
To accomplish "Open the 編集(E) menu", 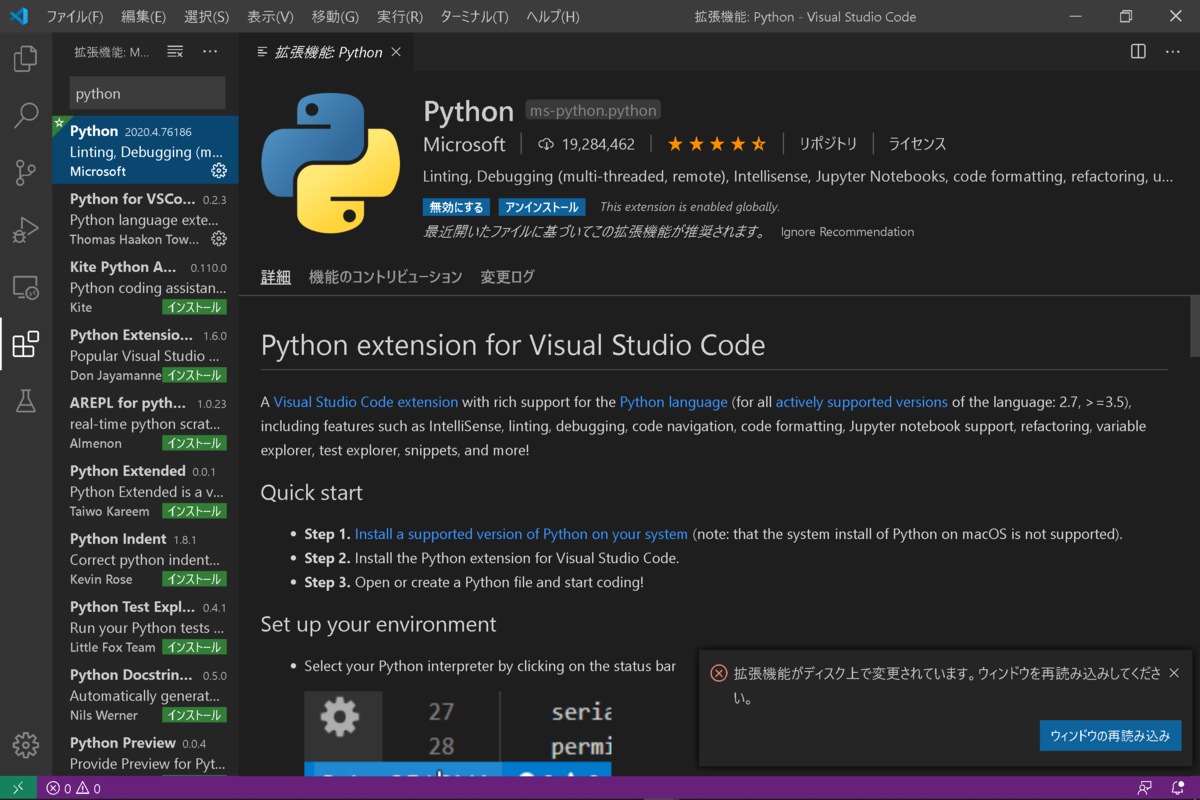I will [144, 17].
